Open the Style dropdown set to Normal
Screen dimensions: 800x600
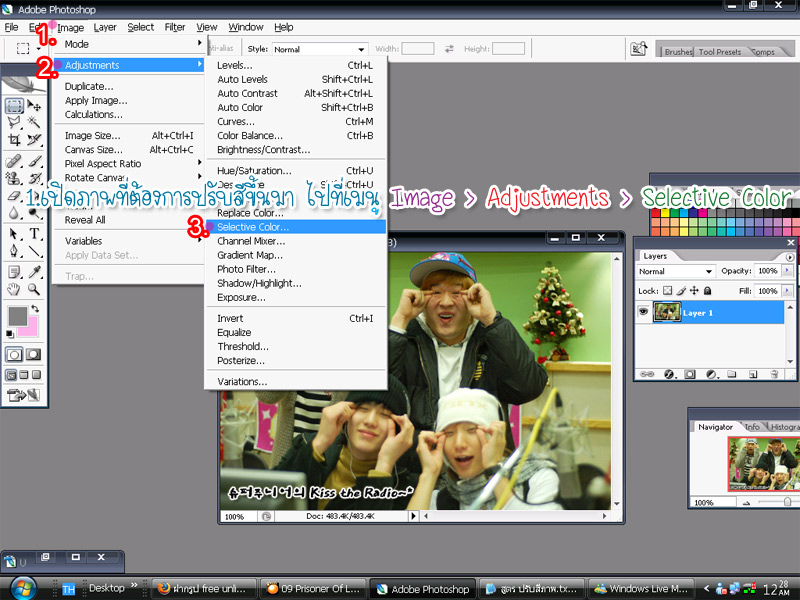click(320, 49)
